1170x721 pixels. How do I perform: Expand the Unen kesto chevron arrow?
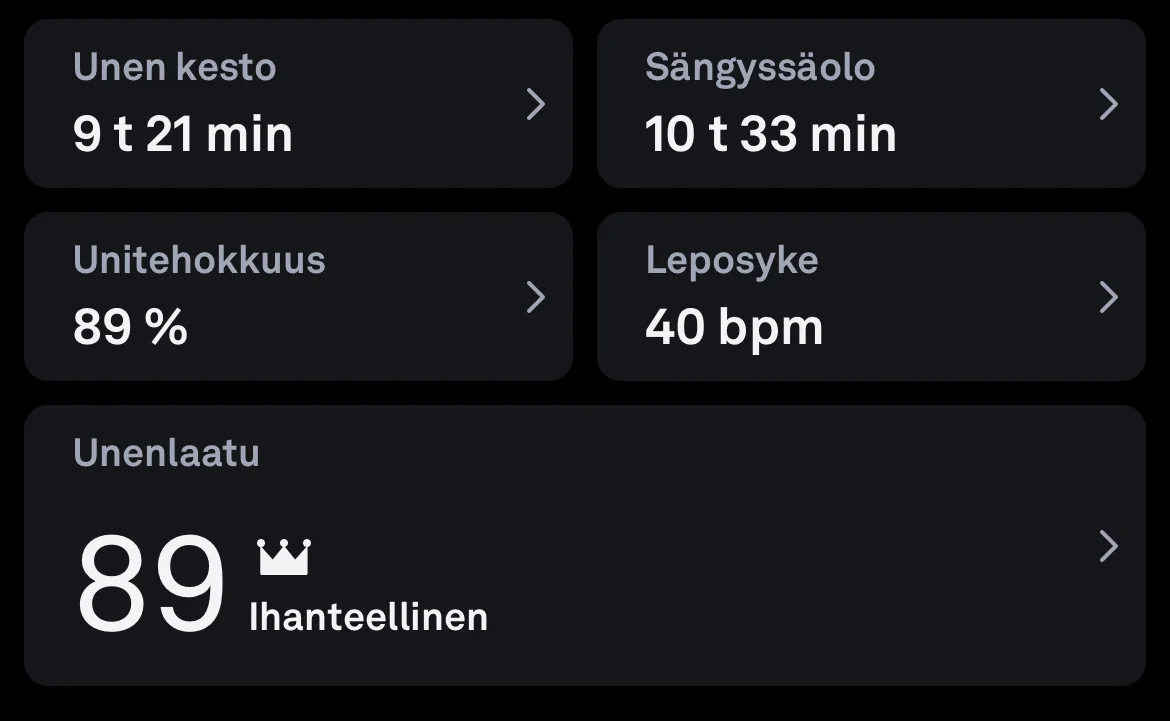coord(536,104)
